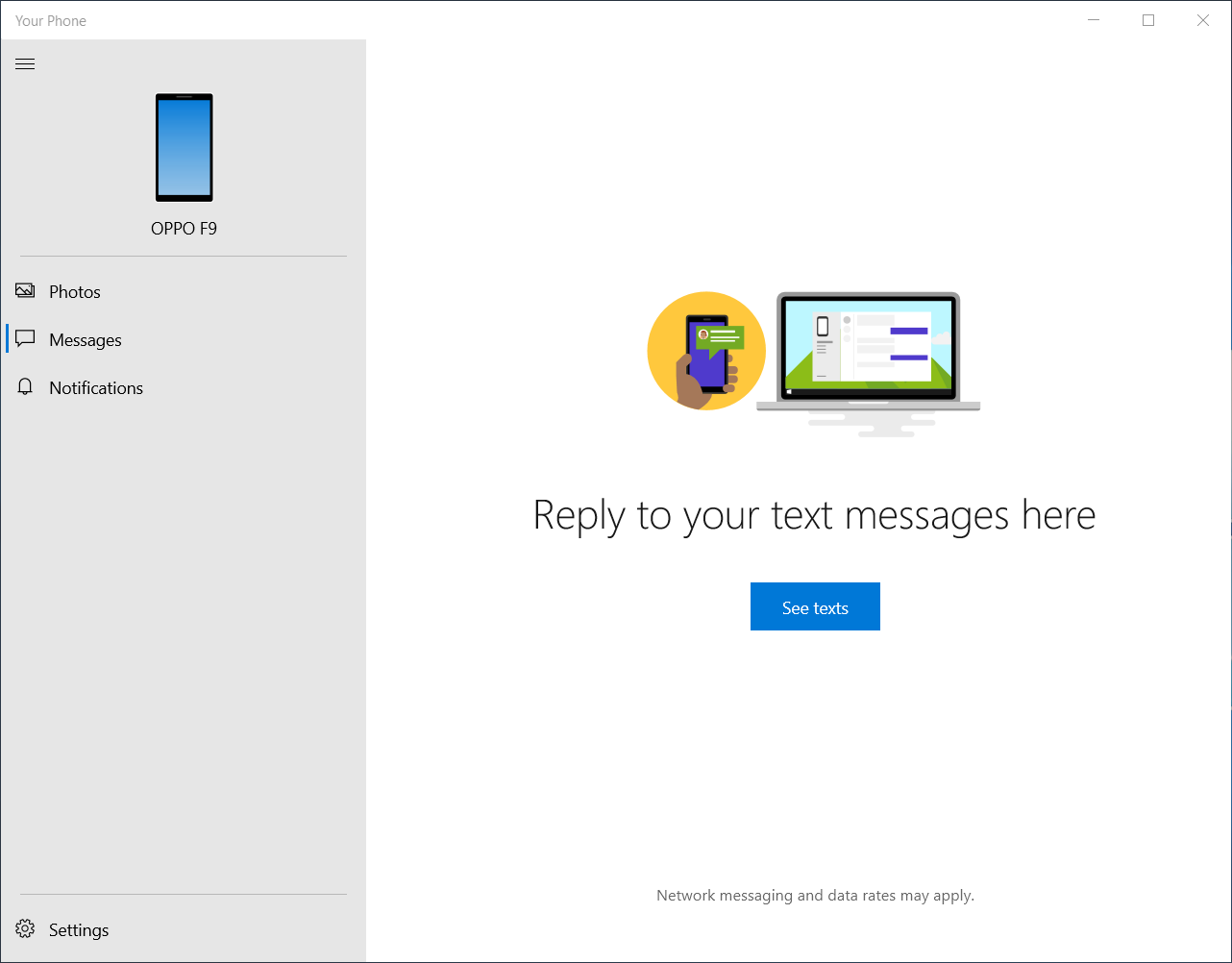1232x963 pixels.
Task: Go to the Notifications label
Action: (x=96, y=388)
